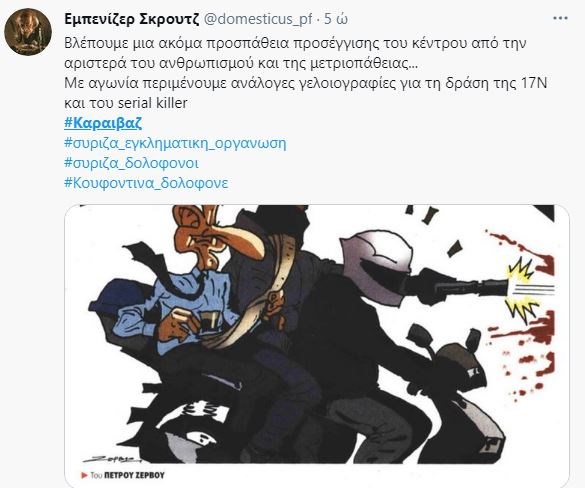585x488 pixels.
Task: Click the author's round profile avatar
Action: click(28, 32)
